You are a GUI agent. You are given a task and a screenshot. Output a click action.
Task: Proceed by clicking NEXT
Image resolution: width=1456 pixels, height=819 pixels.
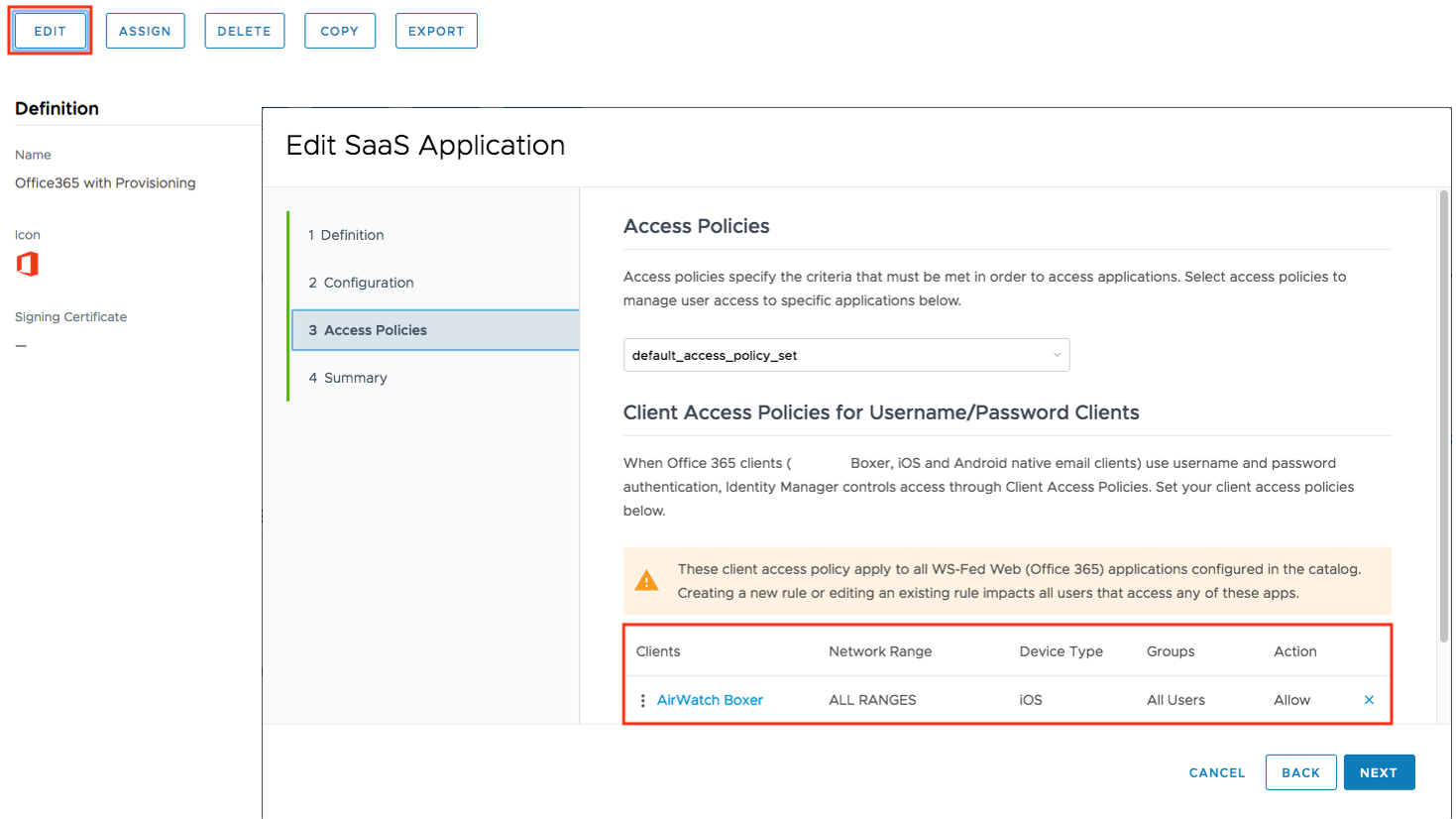tap(1379, 772)
